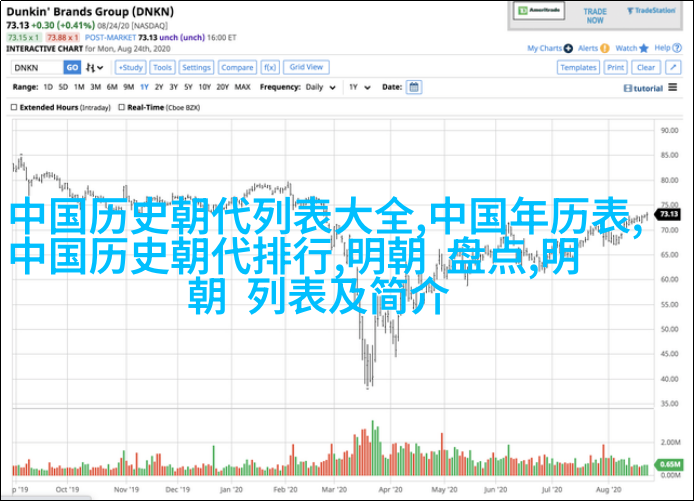Viewport: 695px width, 502px height.
Task: Click the blue GO button
Action: click(x=72, y=68)
